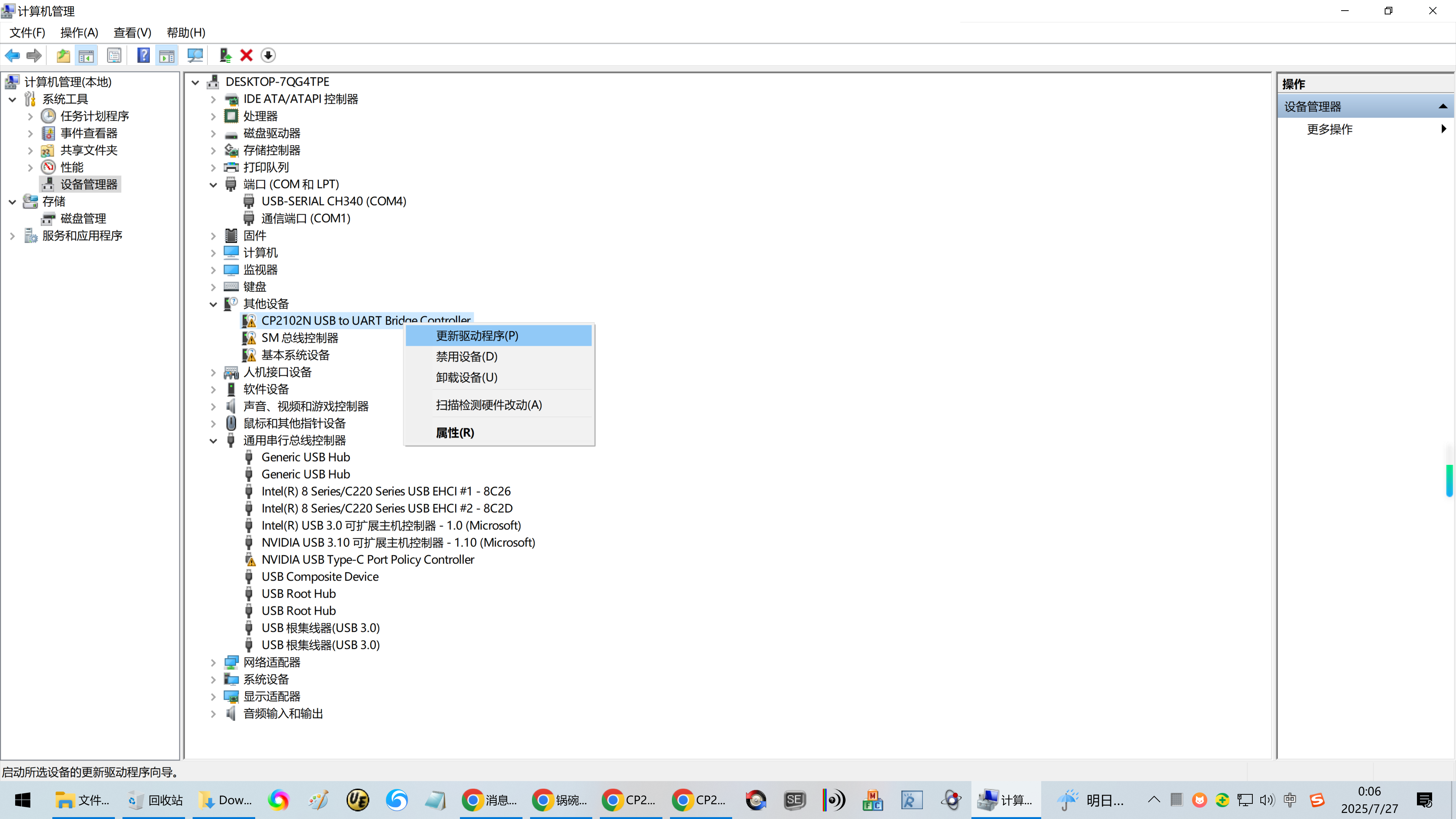Open the MFC app taskbar icon
This screenshot has height=819, width=1456.
[873, 800]
